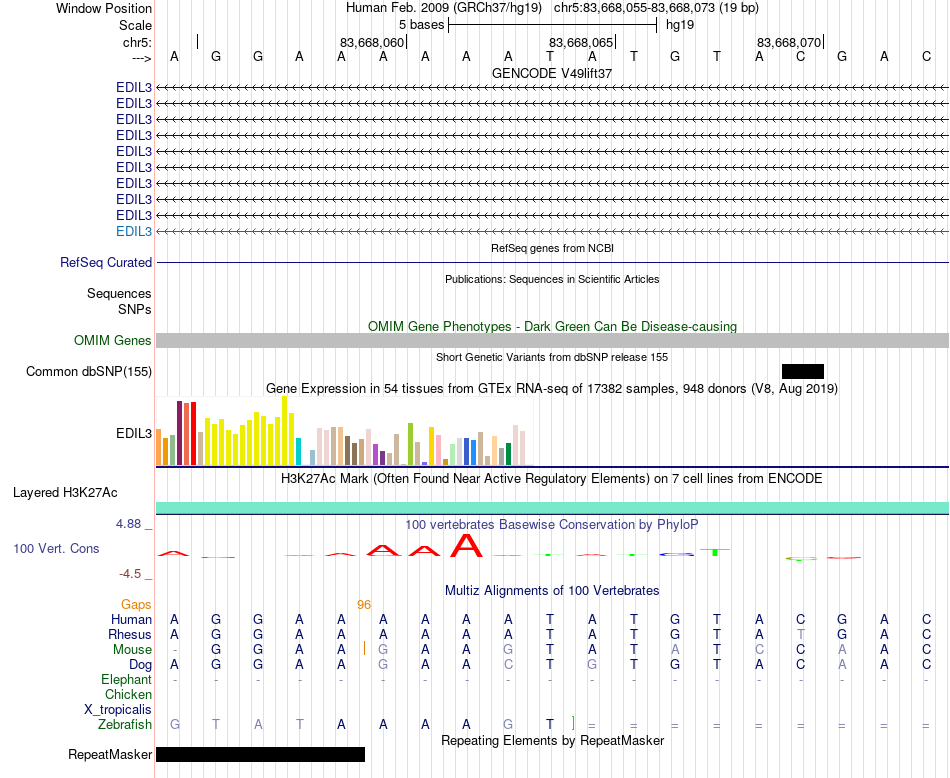The image size is (950, 778).
Task: Click the Common dbSNP black variant block
Action: [803, 371]
